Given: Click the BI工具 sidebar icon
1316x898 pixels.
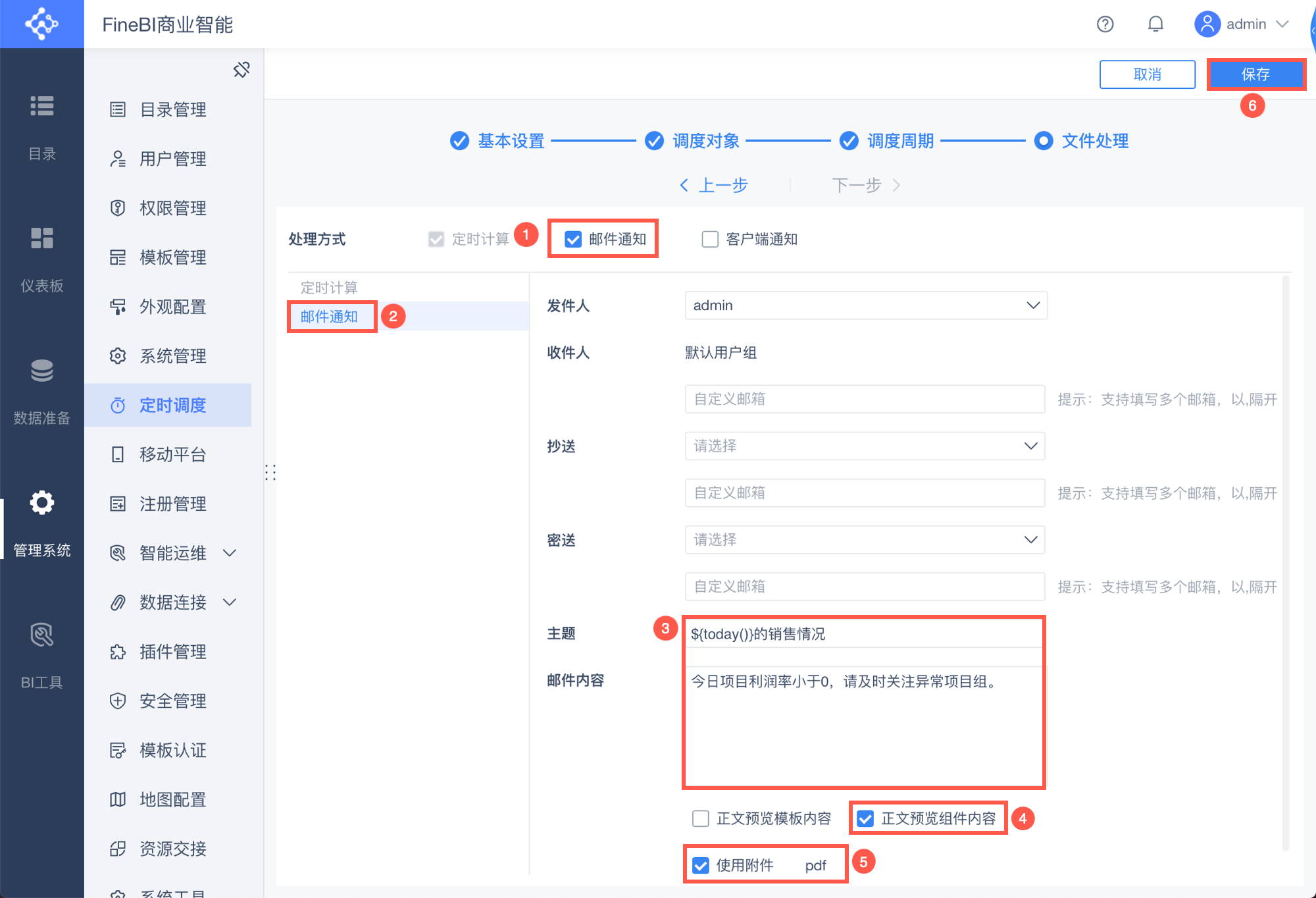Looking at the screenshot, I should point(41,635).
